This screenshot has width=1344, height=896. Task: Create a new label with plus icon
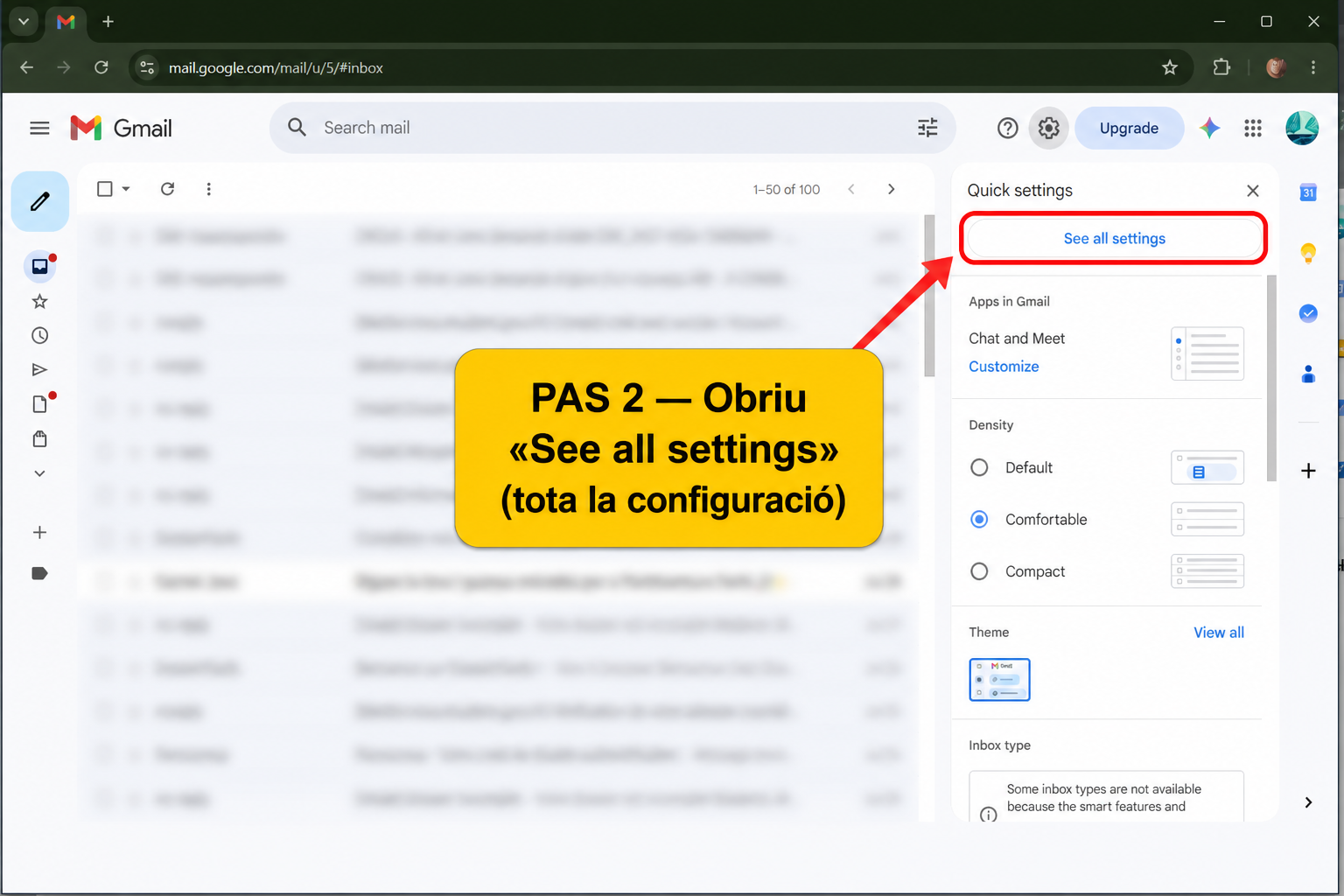39,533
